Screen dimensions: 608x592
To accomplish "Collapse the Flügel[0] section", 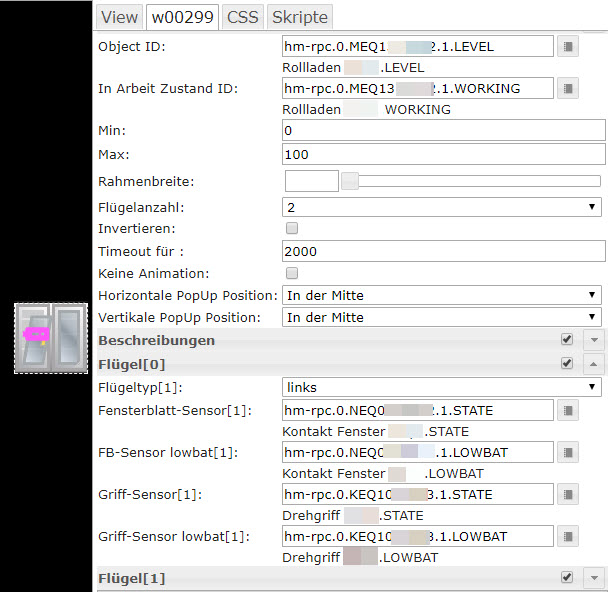I will pyautogui.click(x=592, y=363).
